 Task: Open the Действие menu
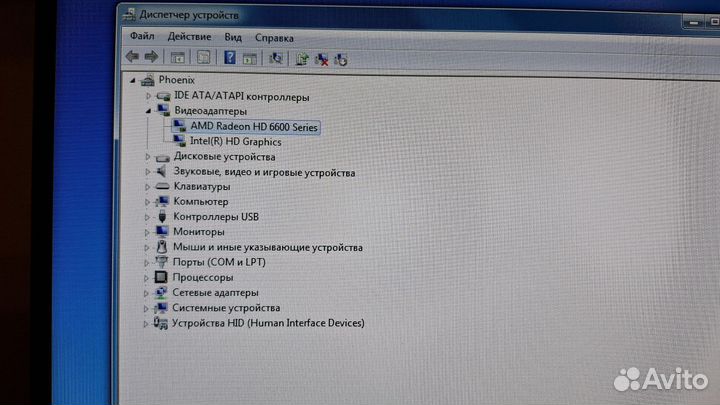(x=188, y=36)
